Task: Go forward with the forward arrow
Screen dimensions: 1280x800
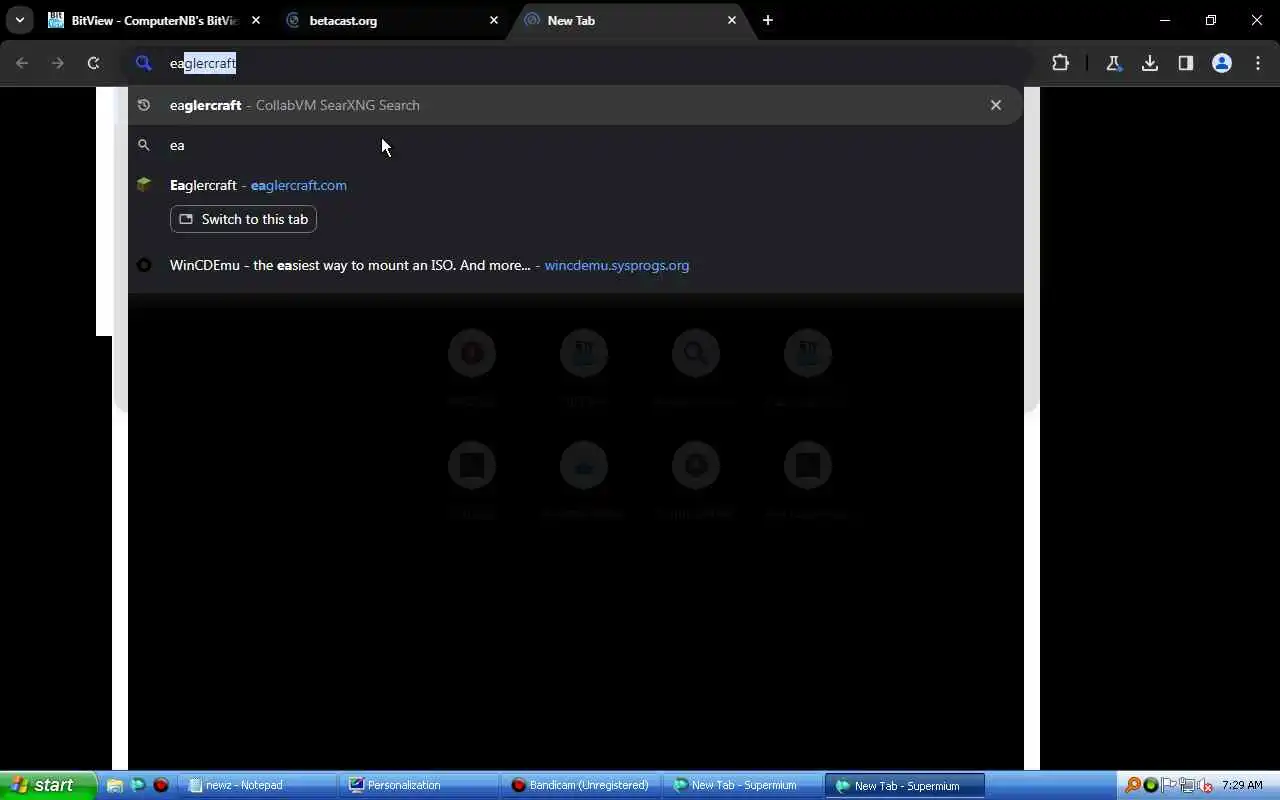Action: pyautogui.click(x=58, y=63)
